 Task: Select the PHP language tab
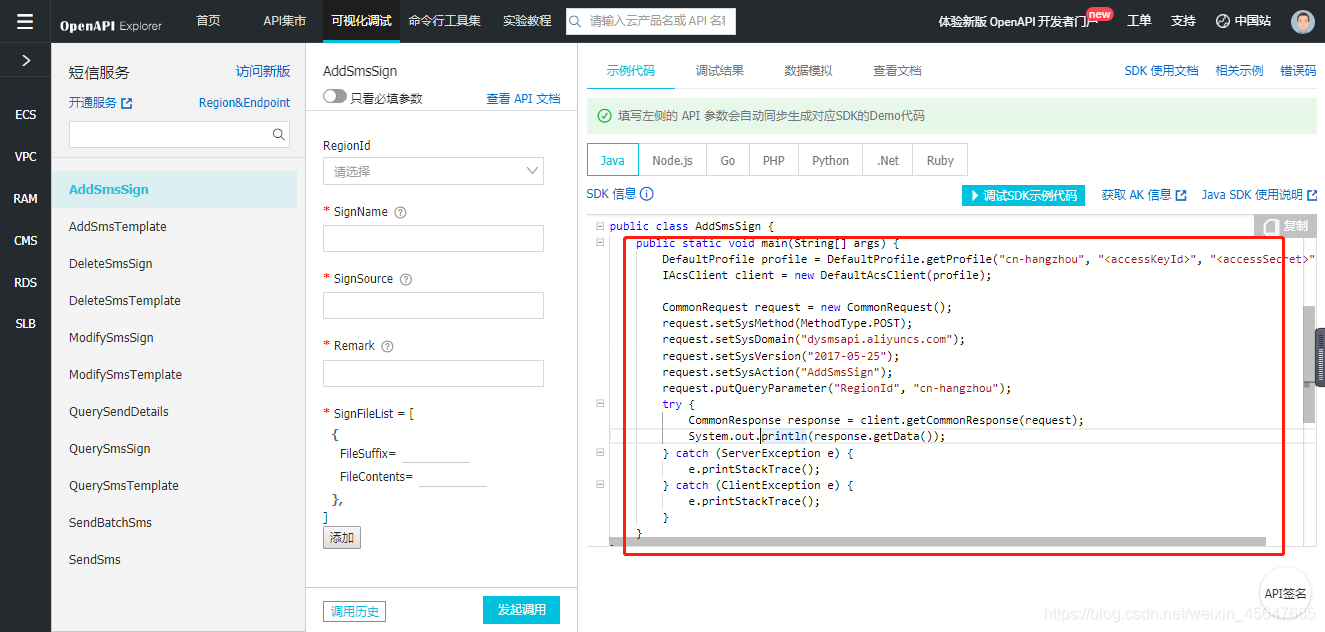pyautogui.click(x=773, y=160)
